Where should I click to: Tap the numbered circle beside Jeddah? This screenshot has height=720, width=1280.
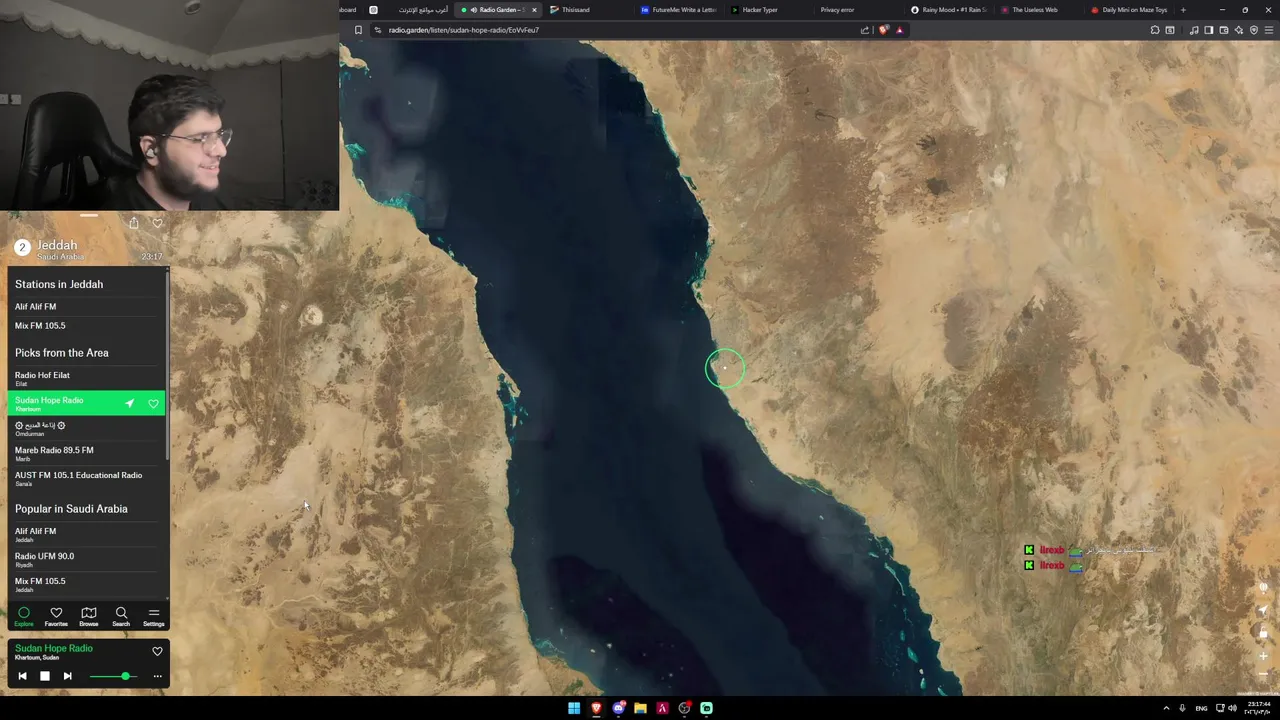click(x=22, y=248)
